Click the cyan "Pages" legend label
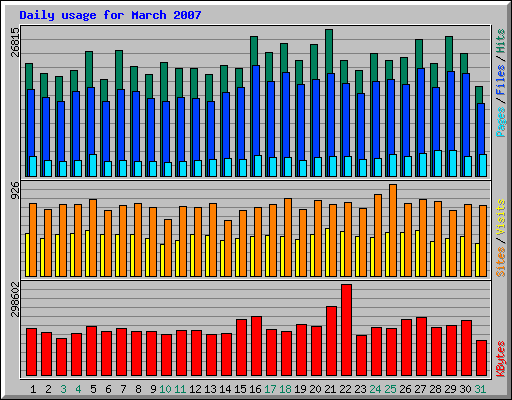This screenshot has width=512, height=400. tap(501, 122)
